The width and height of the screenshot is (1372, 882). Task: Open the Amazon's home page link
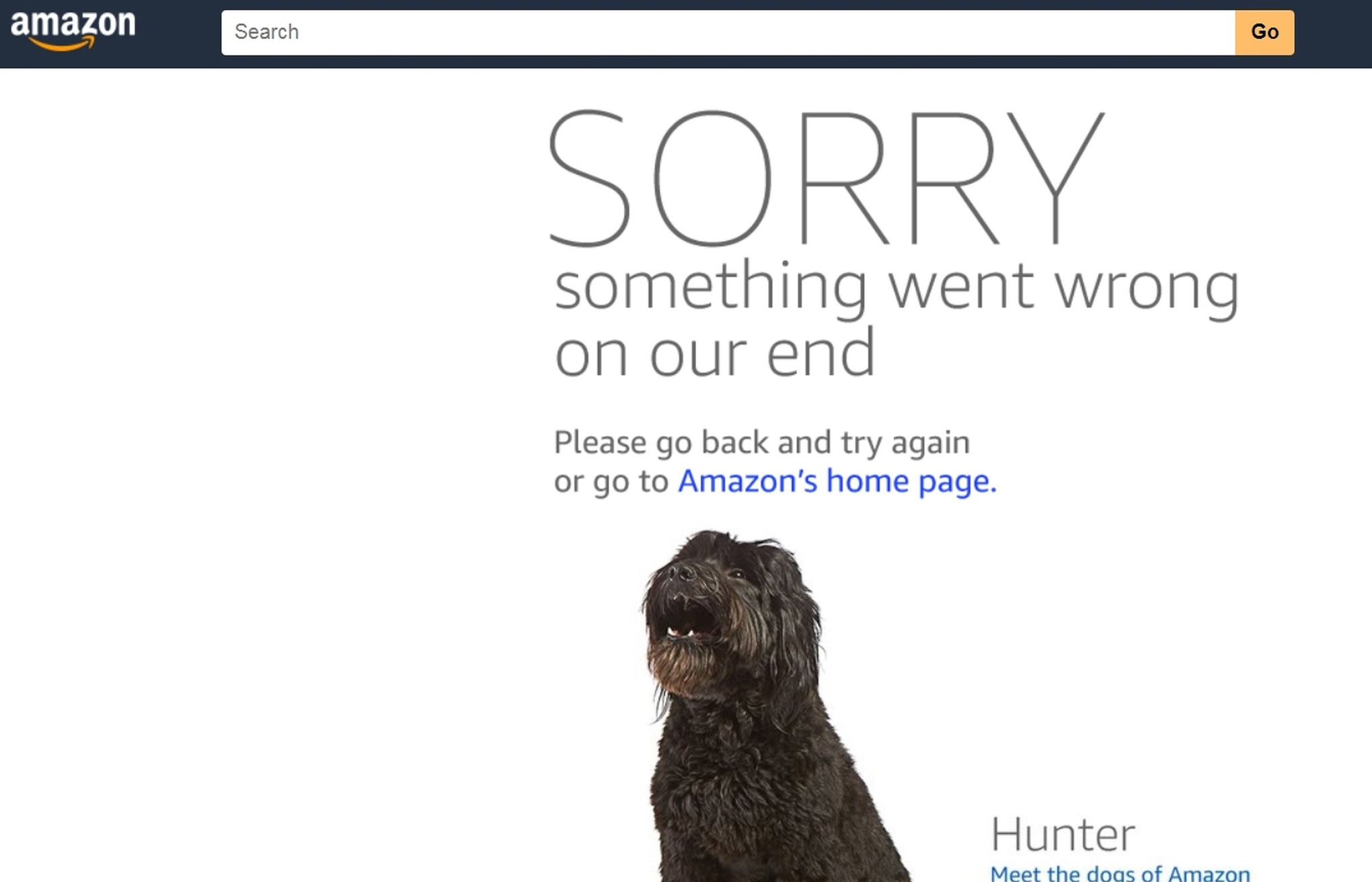pyautogui.click(x=837, y=482)
